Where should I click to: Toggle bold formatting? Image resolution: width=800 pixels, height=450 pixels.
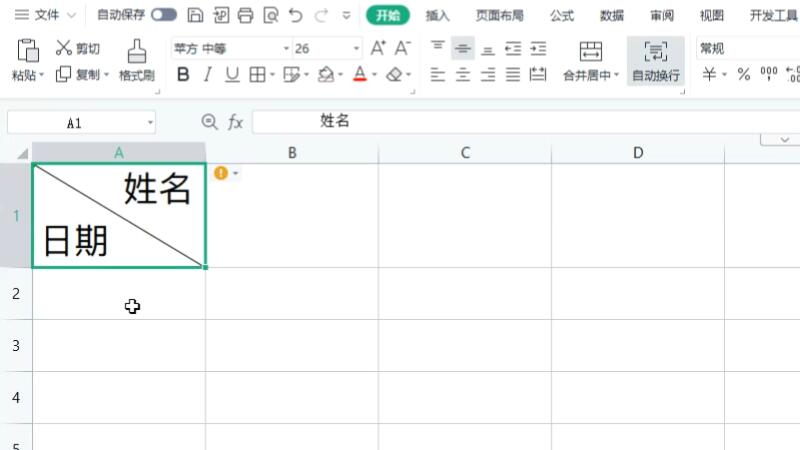pyautogui.click(x=183, y=75)
